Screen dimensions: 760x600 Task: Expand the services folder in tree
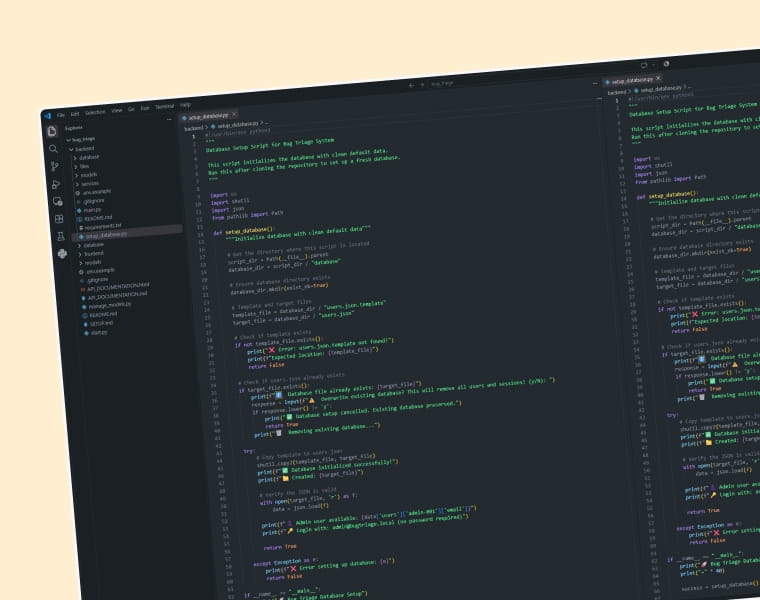pos(88,184)
